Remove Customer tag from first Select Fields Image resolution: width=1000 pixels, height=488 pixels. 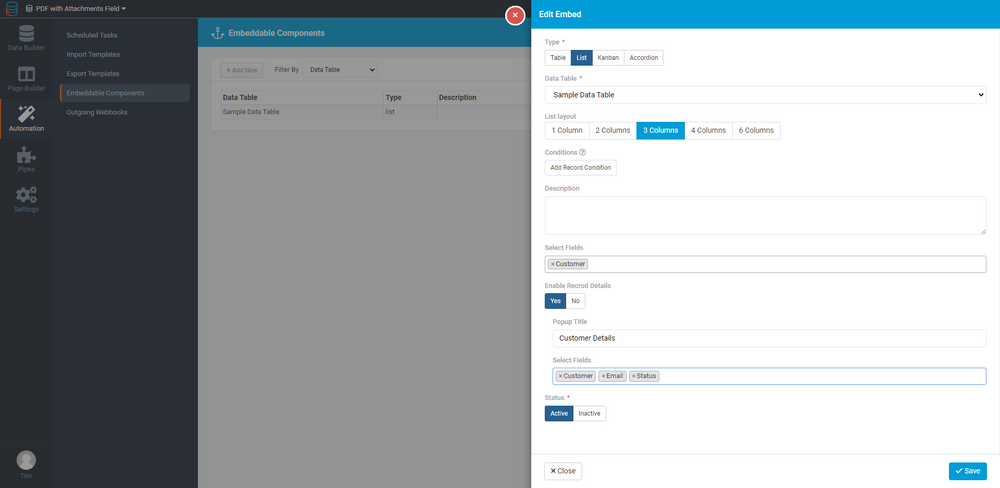click(x=552, y=264)
